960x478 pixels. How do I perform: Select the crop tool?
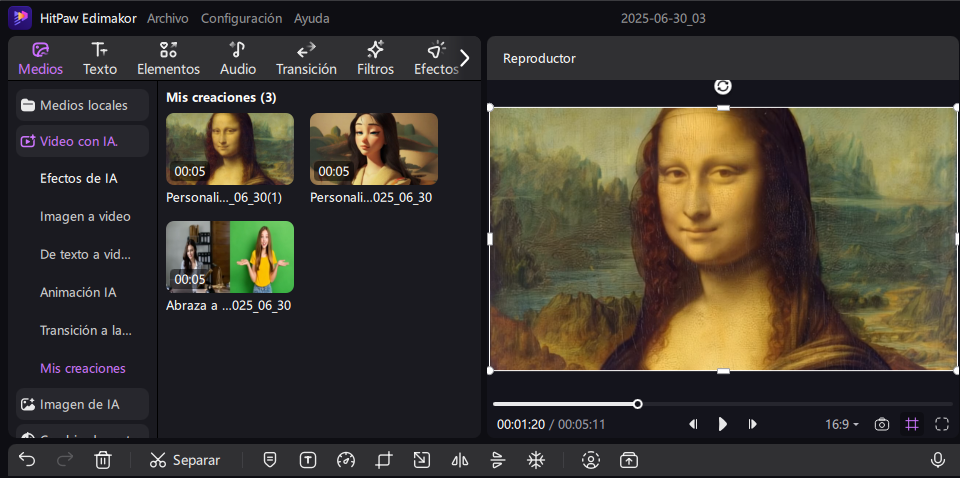tap(384, 460)
